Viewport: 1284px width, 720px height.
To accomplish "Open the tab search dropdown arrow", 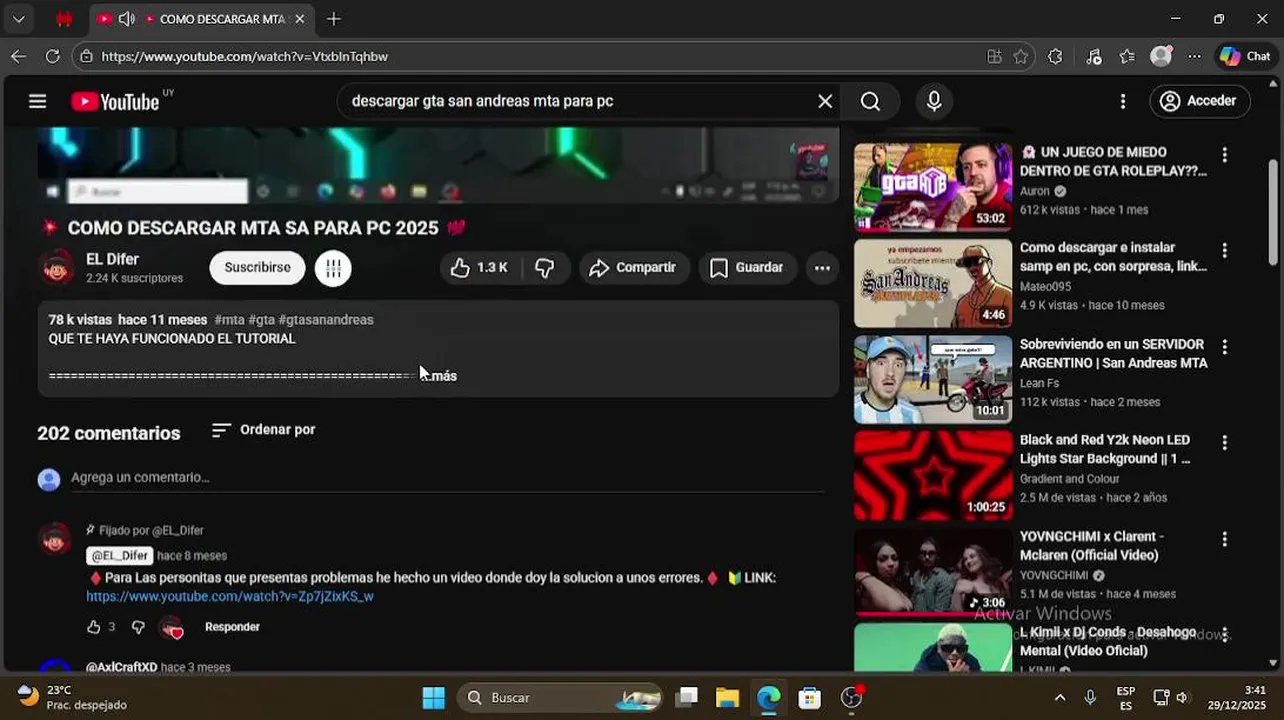I will tap(18, 19).
